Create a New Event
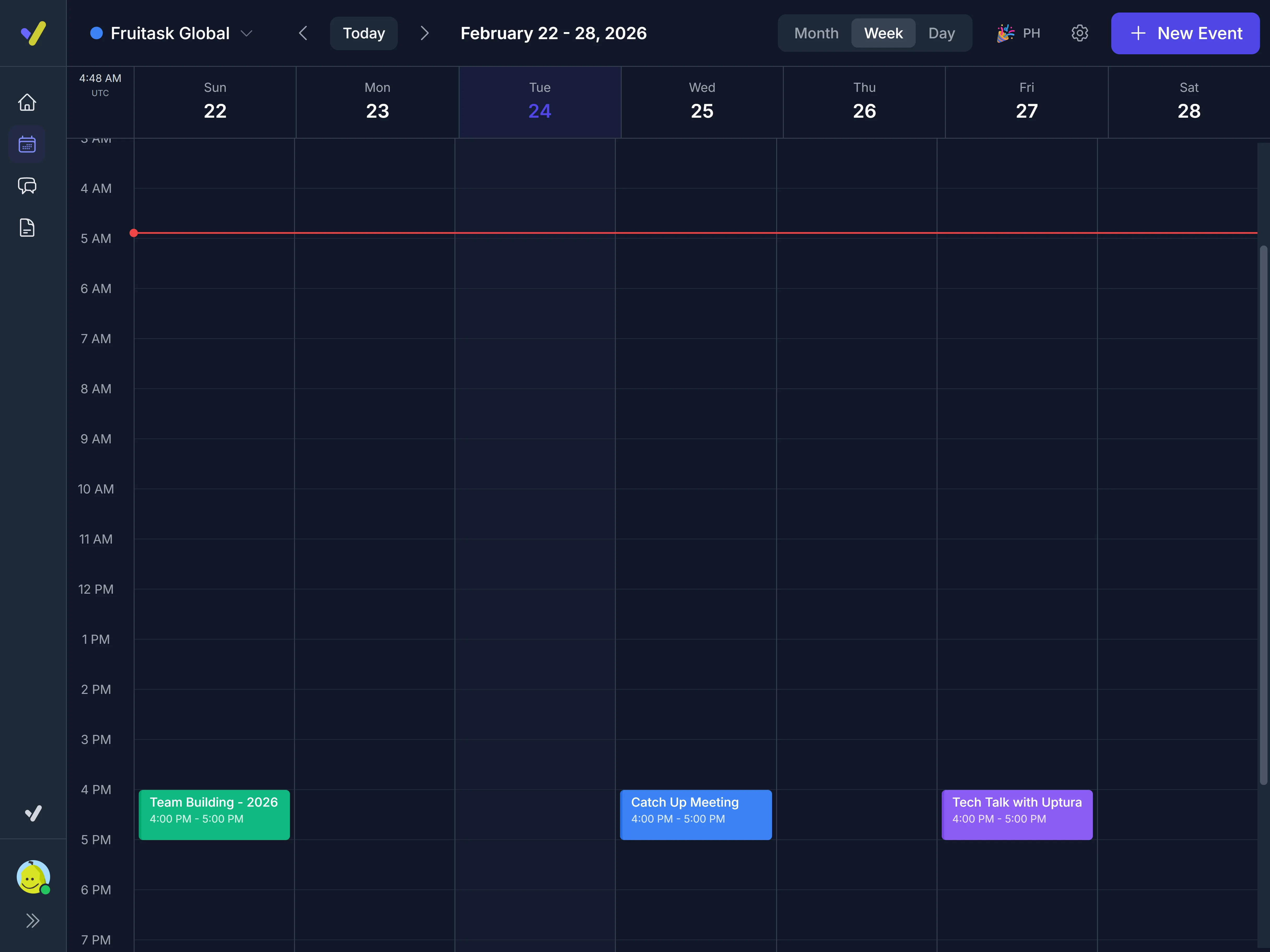This screenshot has height=952, width=1270. point(1185,33)
